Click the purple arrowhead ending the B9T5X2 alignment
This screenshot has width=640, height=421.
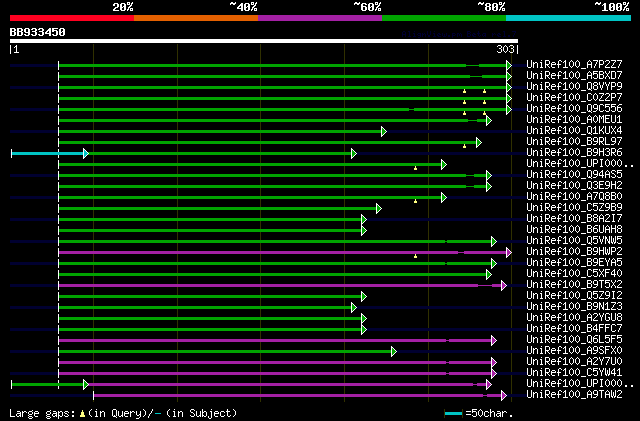click(504, 285)
